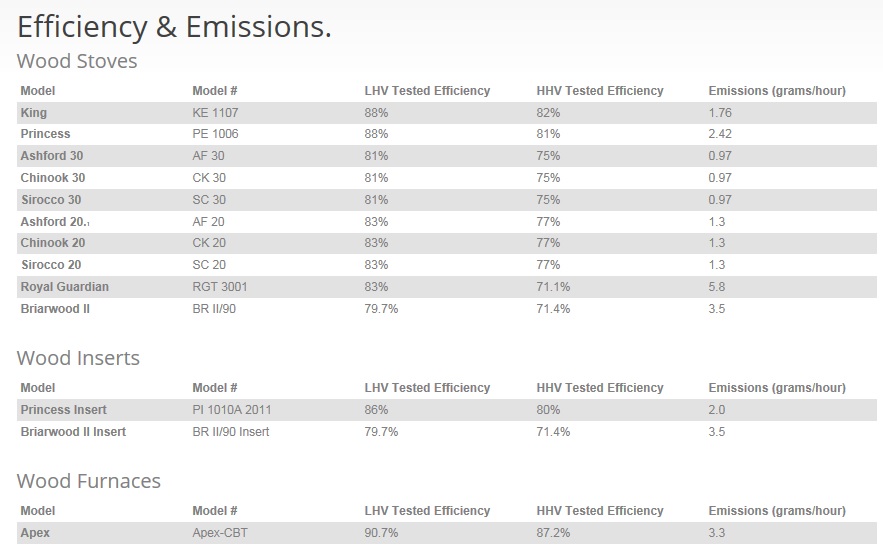Select the Royal Guardian model cell
Image resolution: width=883 pixels, height=549 pixels.
(65, 287)
